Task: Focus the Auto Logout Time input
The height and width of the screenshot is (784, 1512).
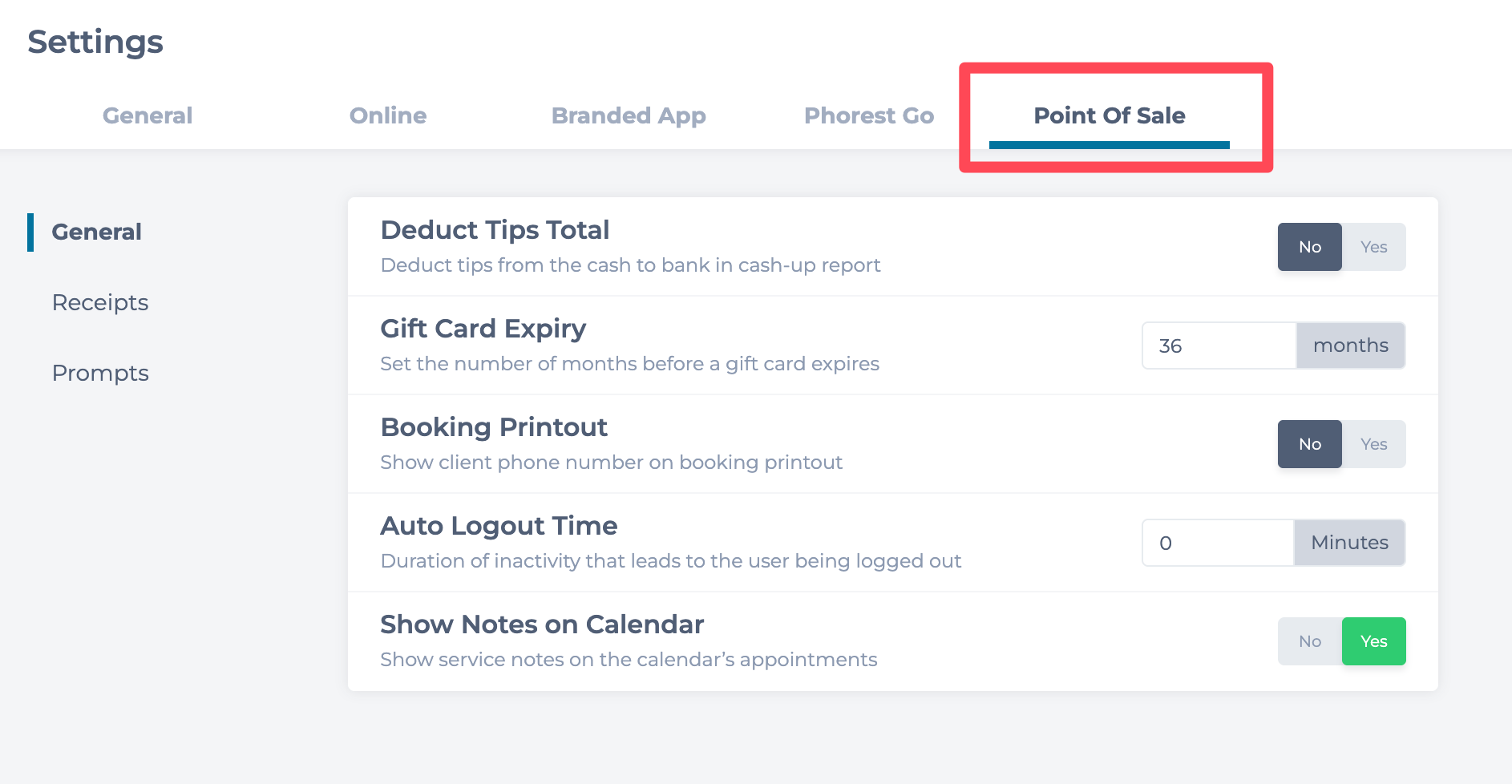Action: 1217,543
